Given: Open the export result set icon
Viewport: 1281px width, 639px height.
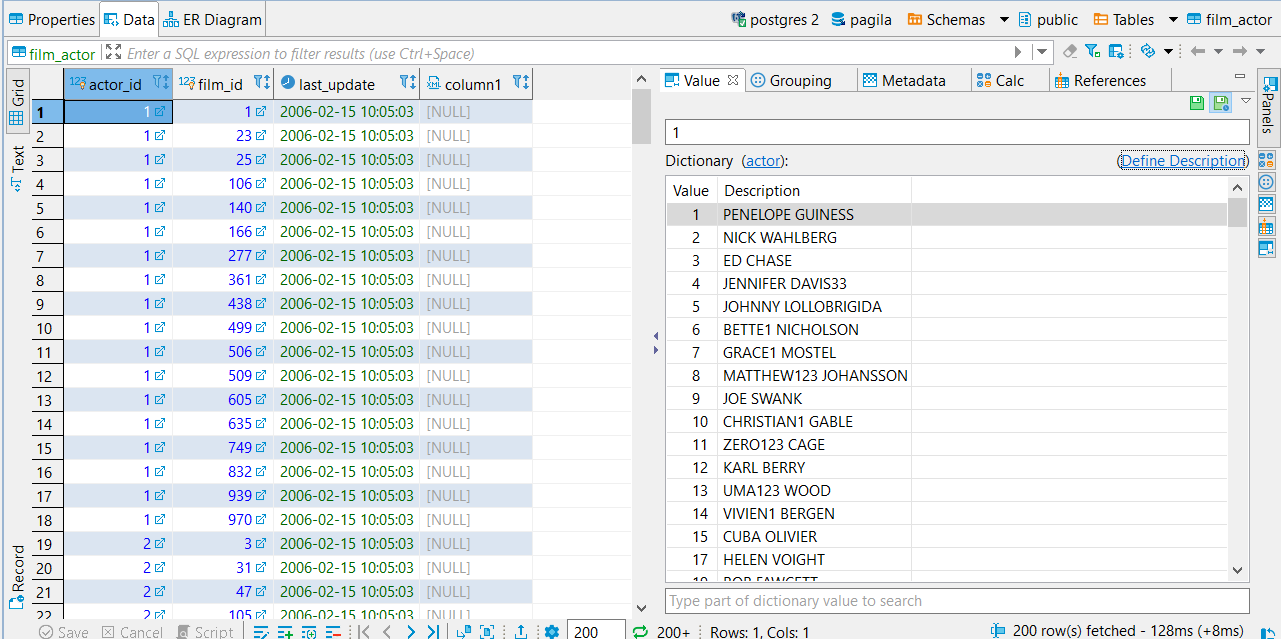Looking at the screenshot, I should point(522,632).
